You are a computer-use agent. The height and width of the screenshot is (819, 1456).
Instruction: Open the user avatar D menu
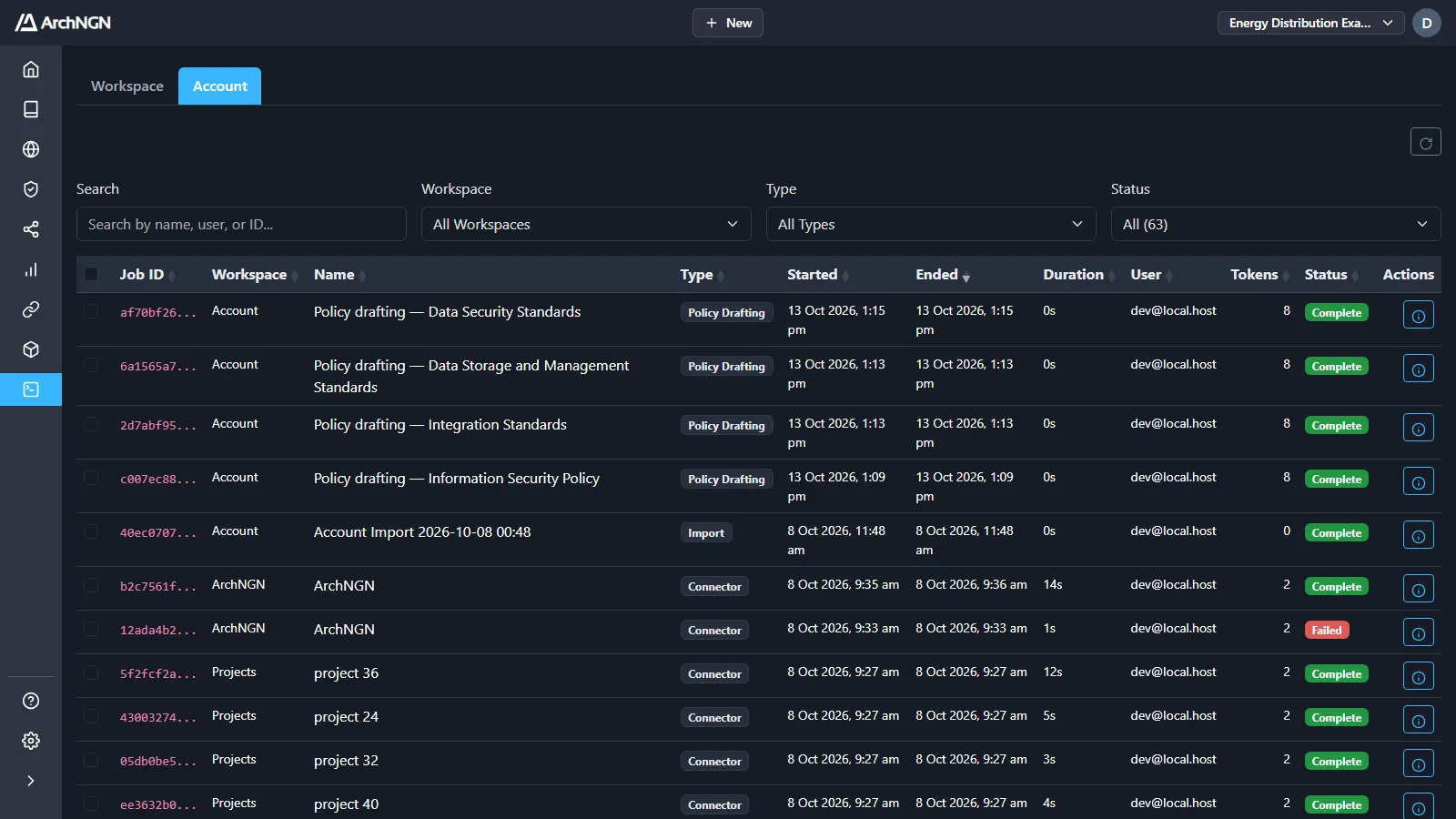click(x=1426, y=23)
